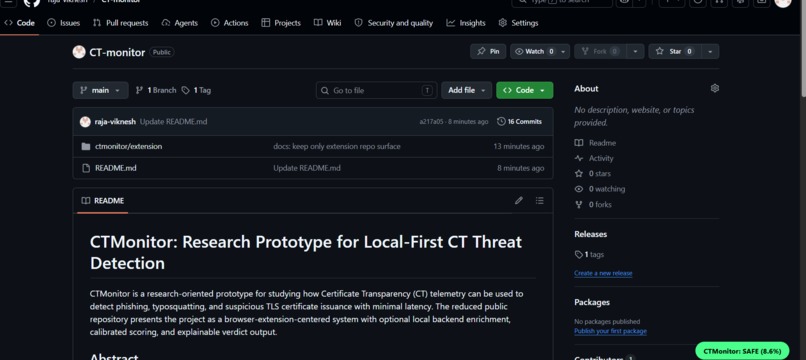Click the CTMonitor: SAFE (8.6%) badge
Viewport: 806px width, 360px height.
[742, 351]
